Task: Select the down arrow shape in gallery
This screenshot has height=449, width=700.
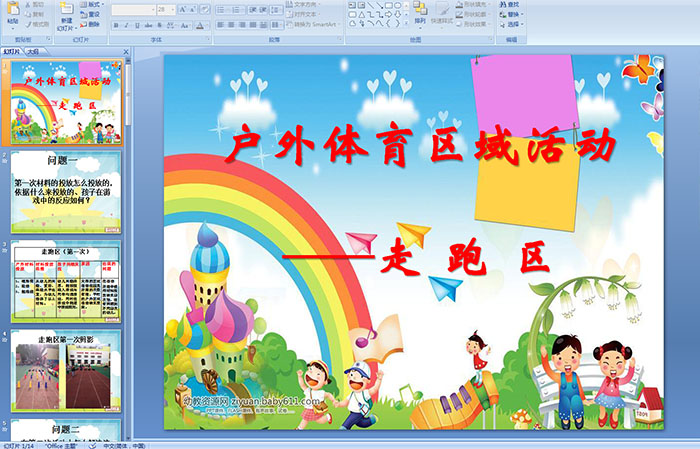Action: 397,14
